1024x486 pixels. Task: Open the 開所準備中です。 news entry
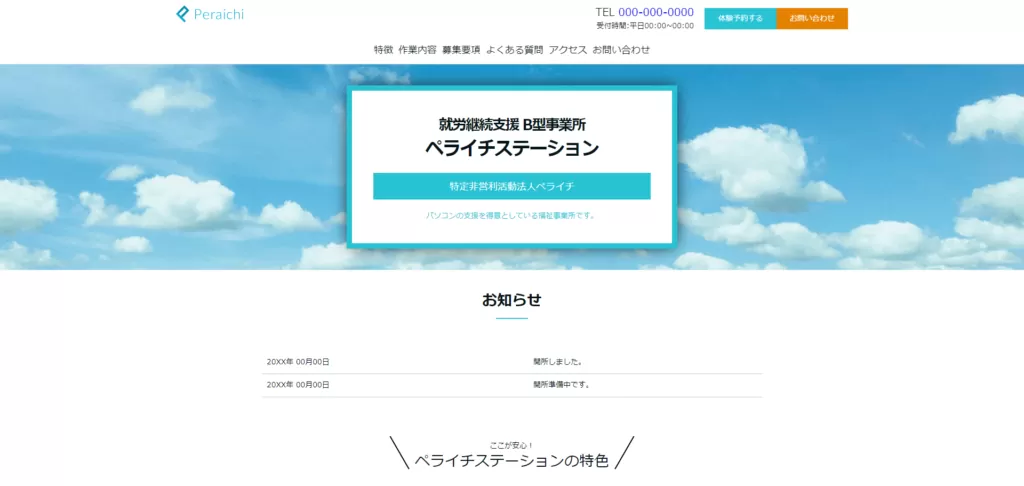click(561, 384)
